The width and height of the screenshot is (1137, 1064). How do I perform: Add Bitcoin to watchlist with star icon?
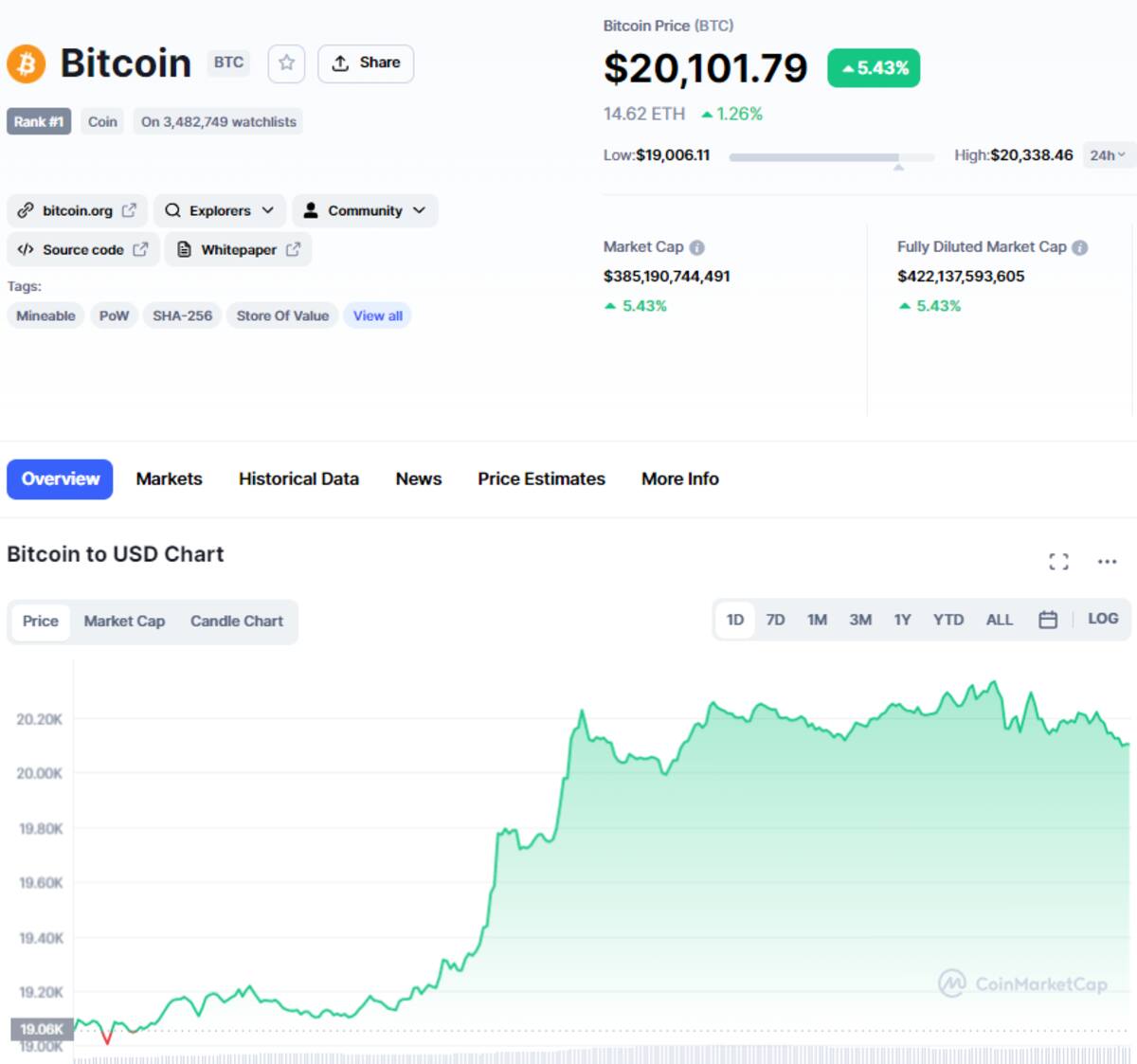point(286,63)
